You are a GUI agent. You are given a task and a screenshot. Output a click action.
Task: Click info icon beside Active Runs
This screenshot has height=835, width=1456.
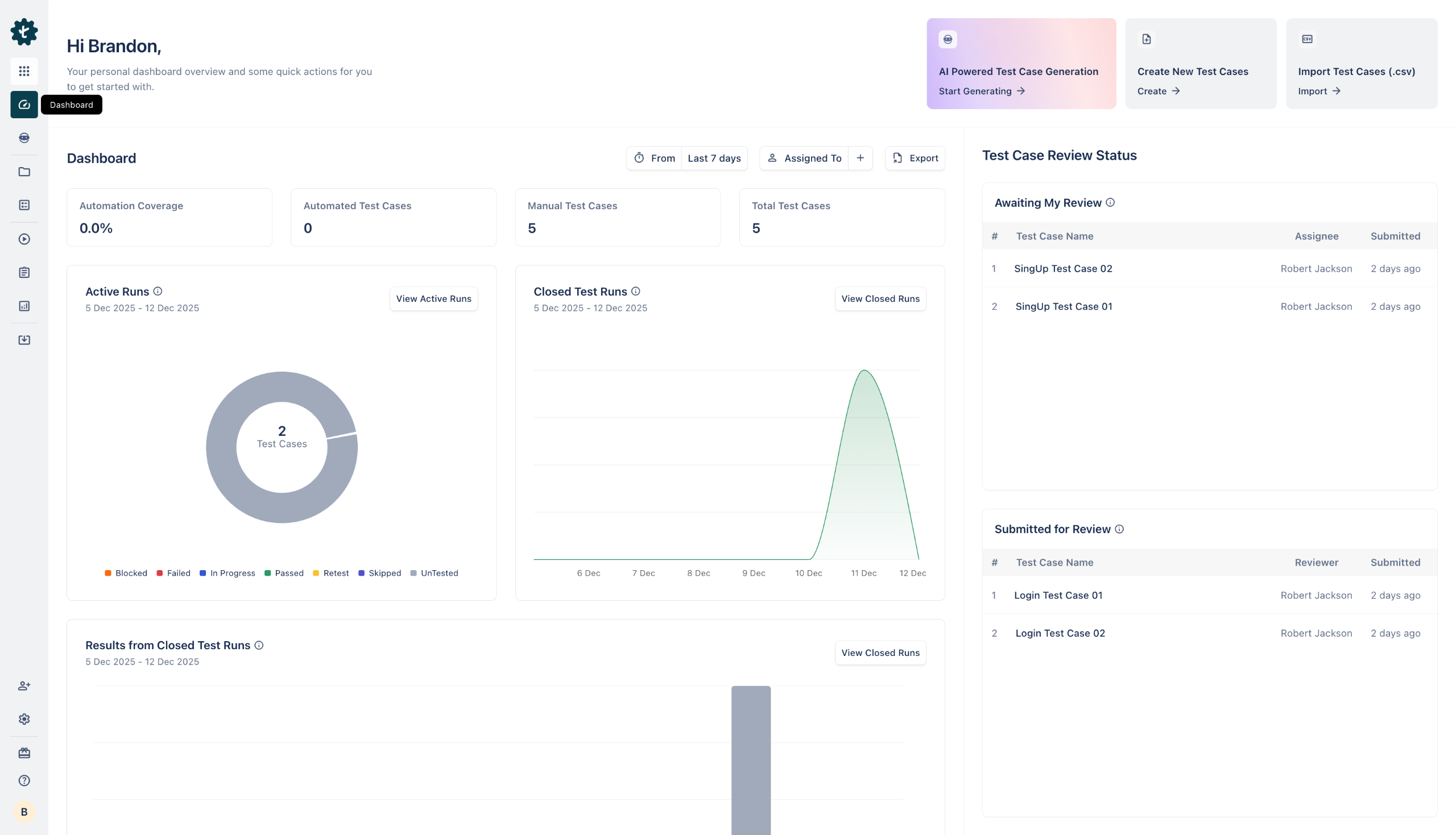(x=158, y=292)
